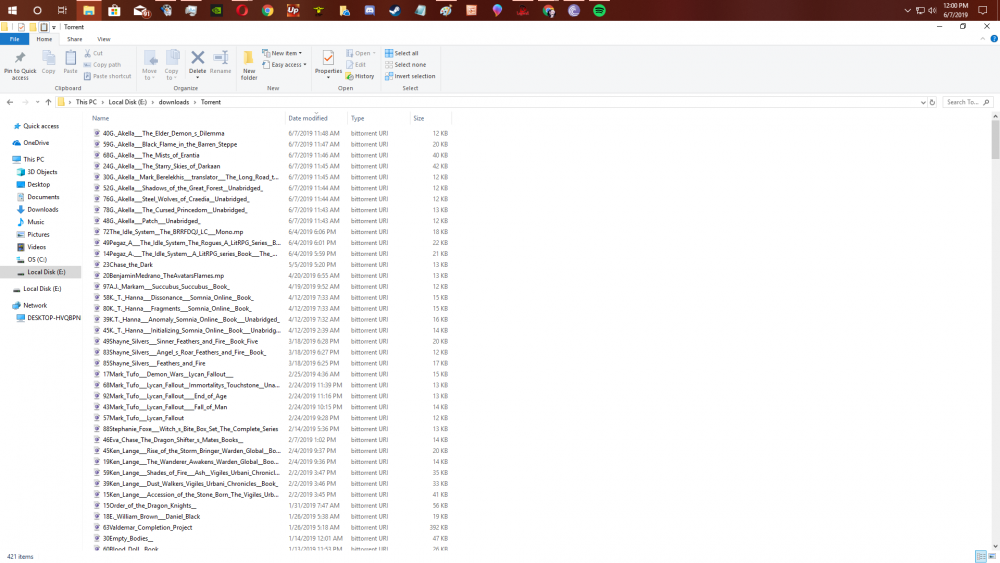Click the Search Torrent field
The image size is (1000, 563).
pos(967,102)
